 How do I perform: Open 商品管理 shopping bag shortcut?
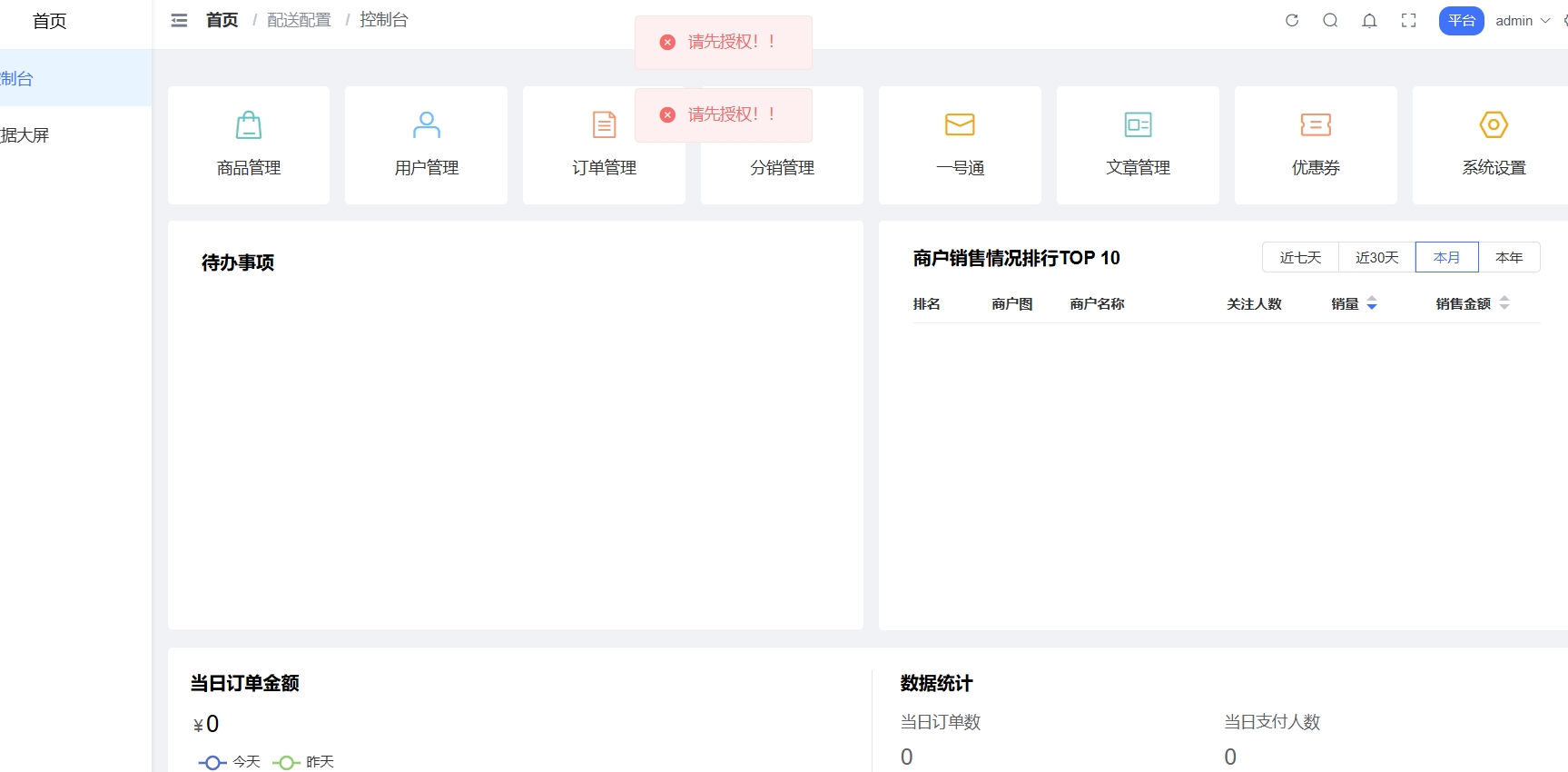249,144
